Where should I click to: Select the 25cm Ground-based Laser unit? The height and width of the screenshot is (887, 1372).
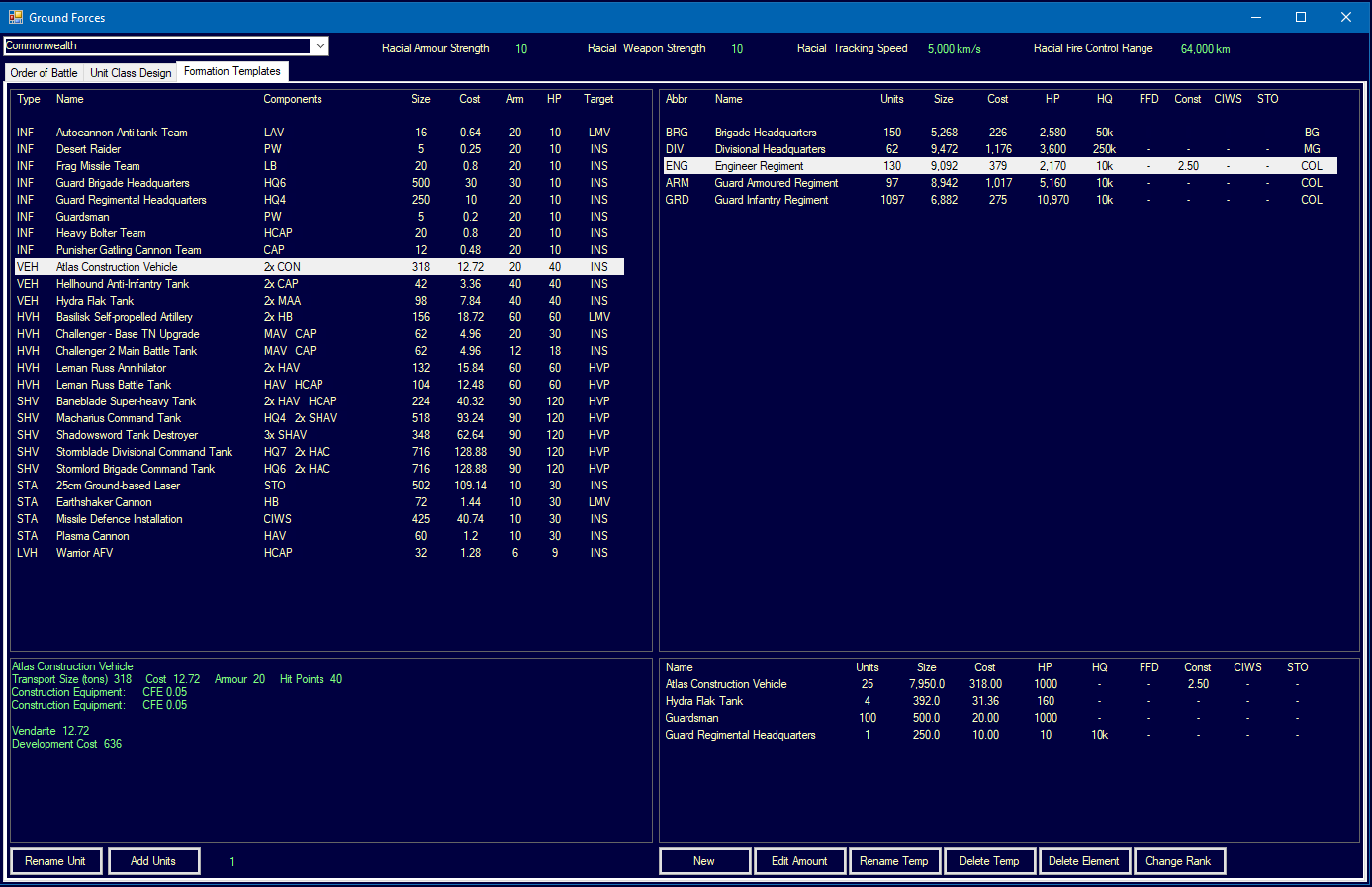320,486
